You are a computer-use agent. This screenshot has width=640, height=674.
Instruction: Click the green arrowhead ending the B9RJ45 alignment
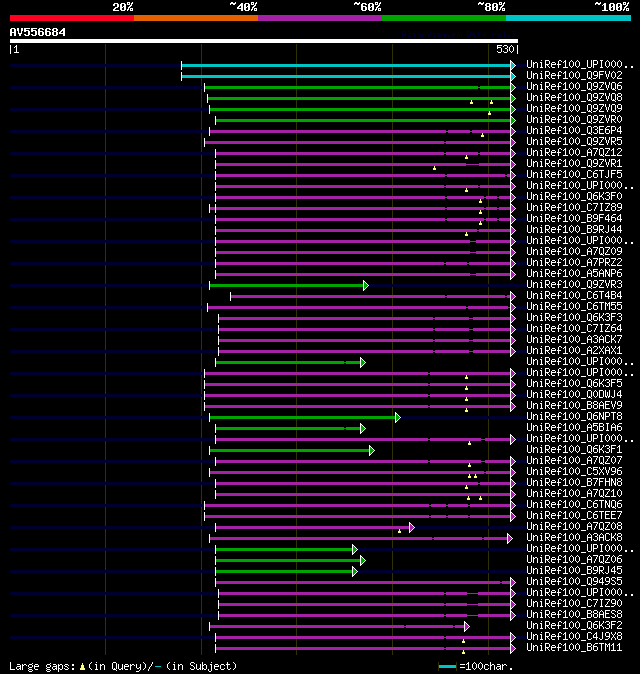point(355,572)
